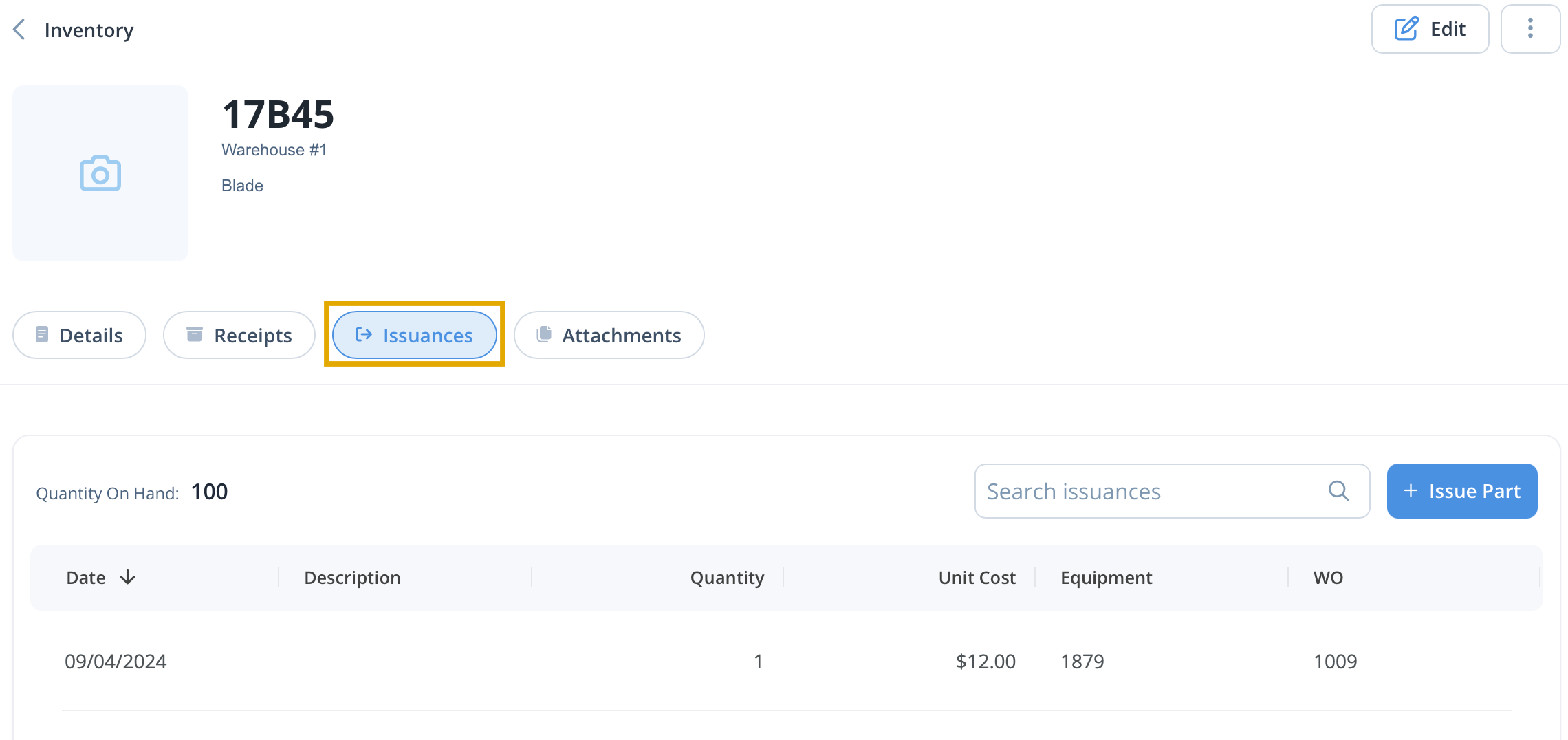Click the Details tab document icon
This screenshot has width=1568, height=740.
tap(42, 335)
